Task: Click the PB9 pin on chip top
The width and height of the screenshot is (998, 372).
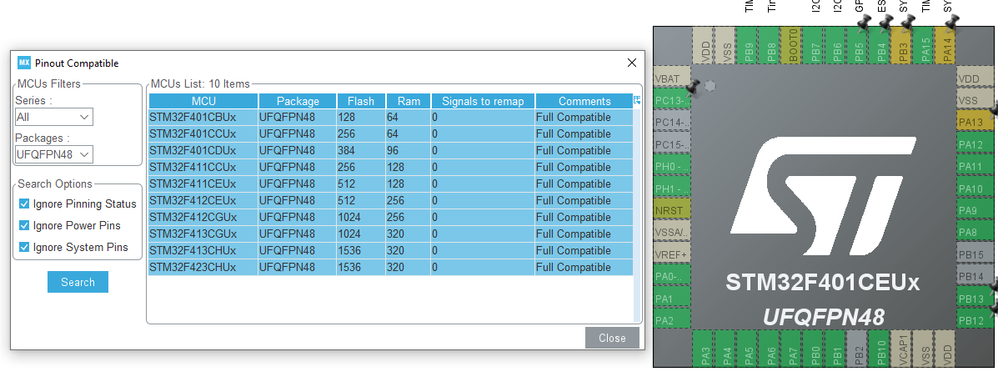Action: [x=748, y=45]
